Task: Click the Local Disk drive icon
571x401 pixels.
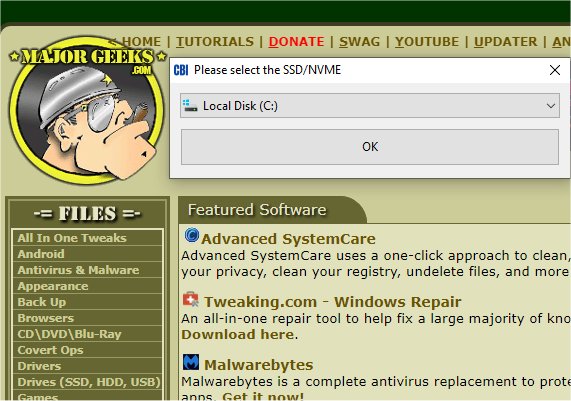Action: click(x=190, y=105)
